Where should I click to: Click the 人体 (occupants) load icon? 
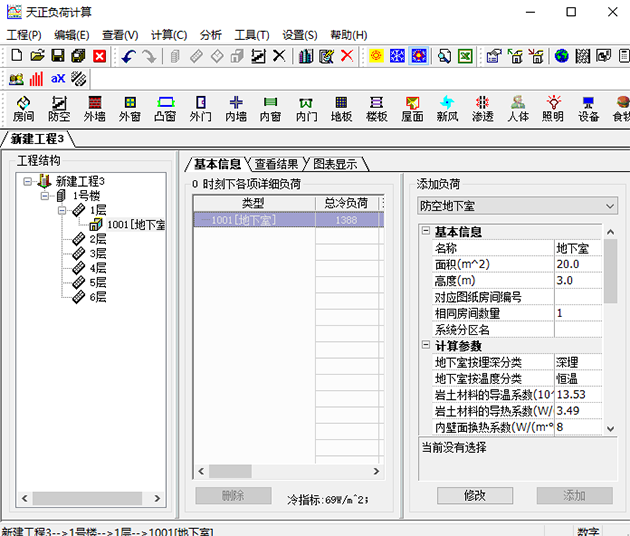517,108
